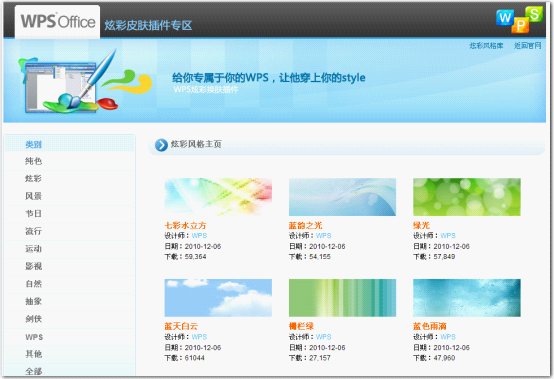Select the 自然 category
554x379 pixels.
(x=34, y=284)
